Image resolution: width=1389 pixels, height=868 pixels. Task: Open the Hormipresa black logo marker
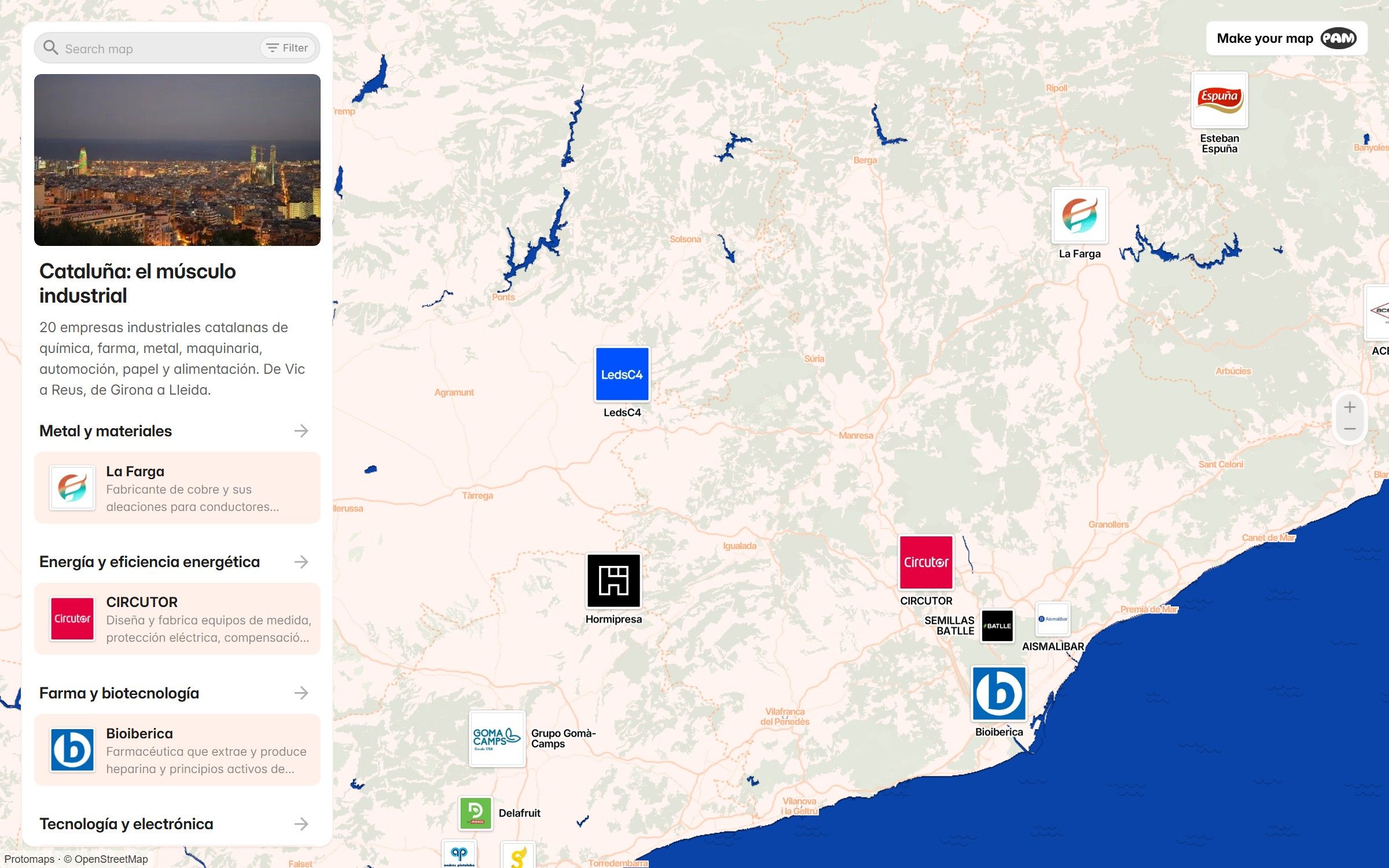[x=613, y=580]
